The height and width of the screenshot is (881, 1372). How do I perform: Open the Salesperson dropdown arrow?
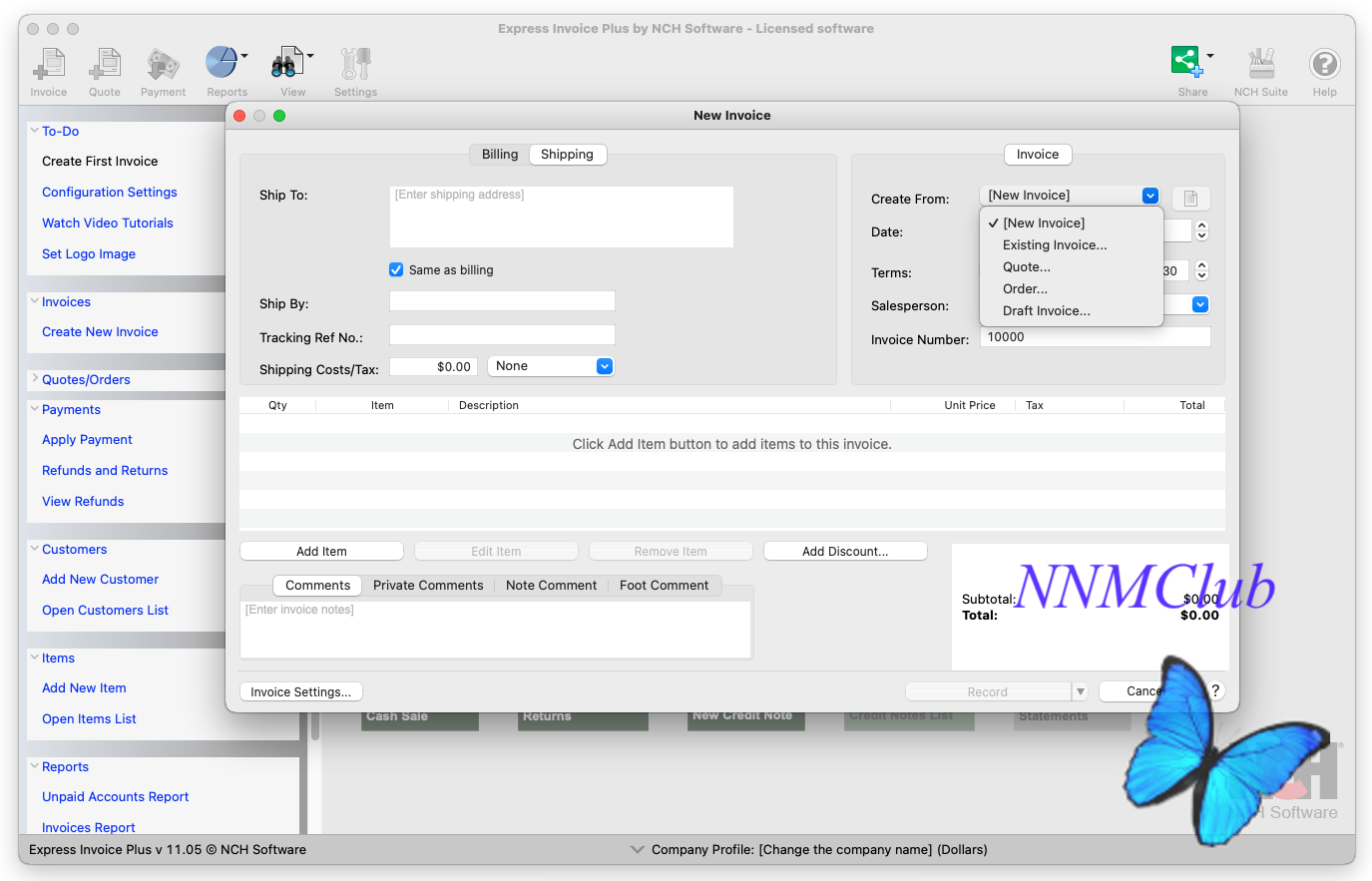point(1200,305)
